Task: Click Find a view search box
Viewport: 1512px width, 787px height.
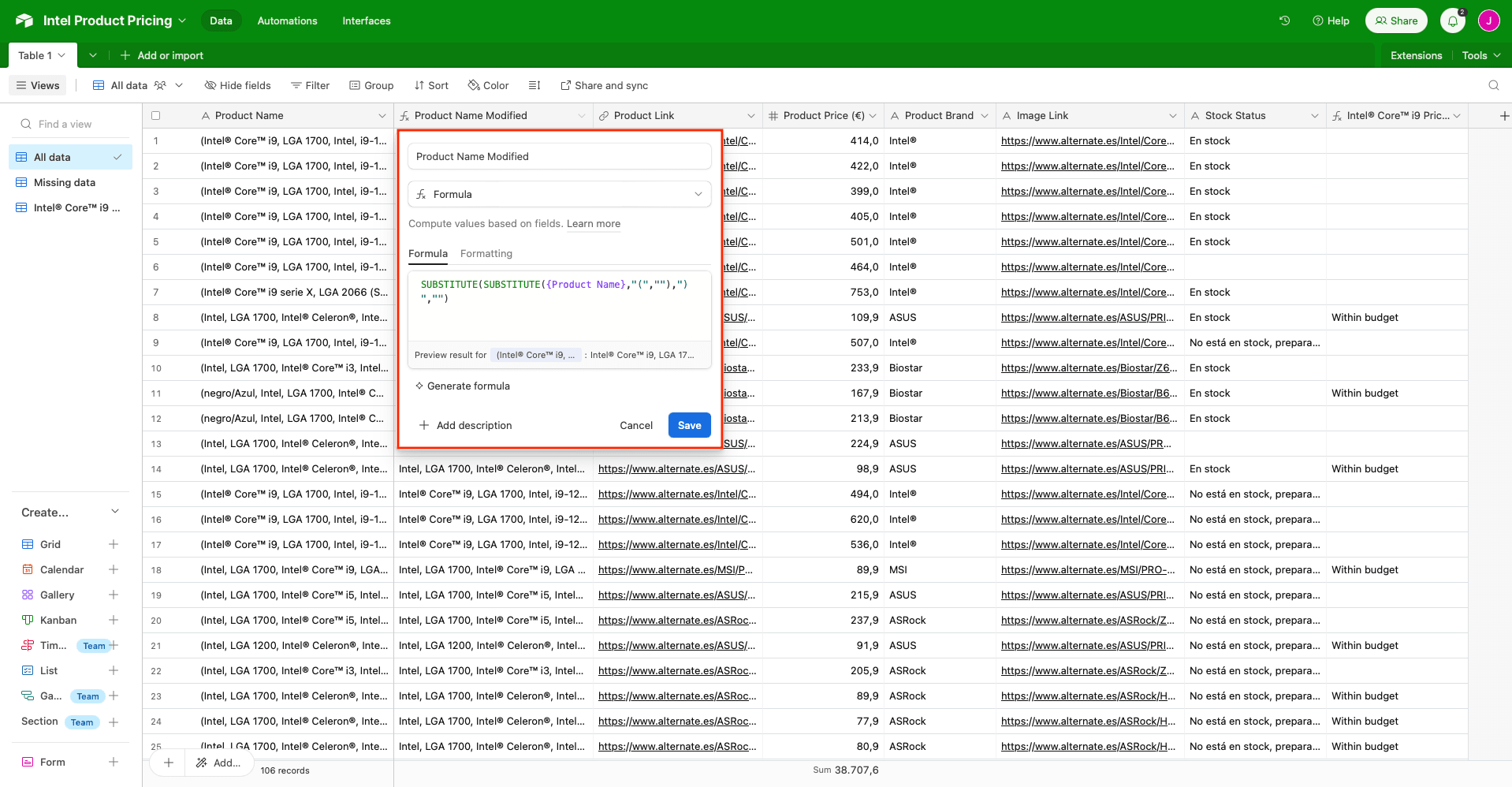Action: pos(72,124)
